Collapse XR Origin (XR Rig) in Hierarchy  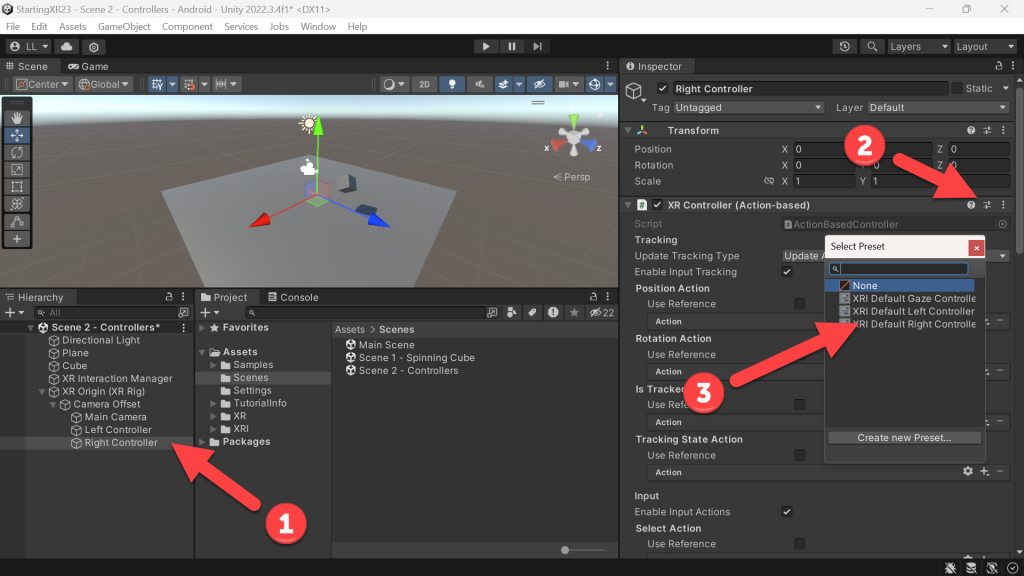point(42,392)
